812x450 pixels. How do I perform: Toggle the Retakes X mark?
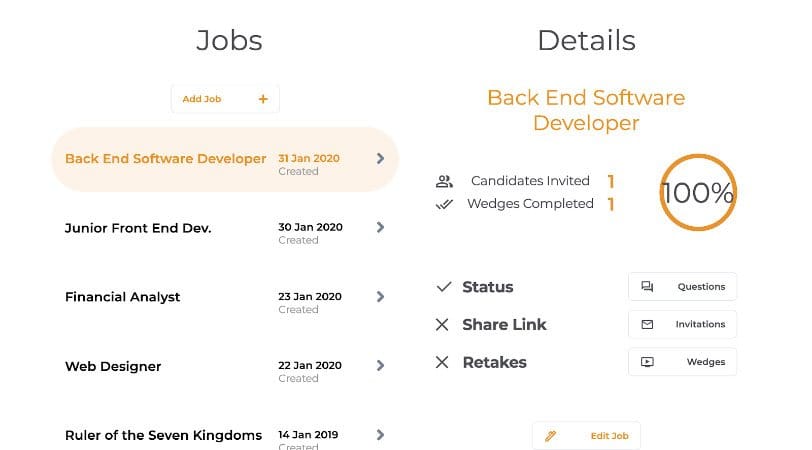[x=442, y=362]
